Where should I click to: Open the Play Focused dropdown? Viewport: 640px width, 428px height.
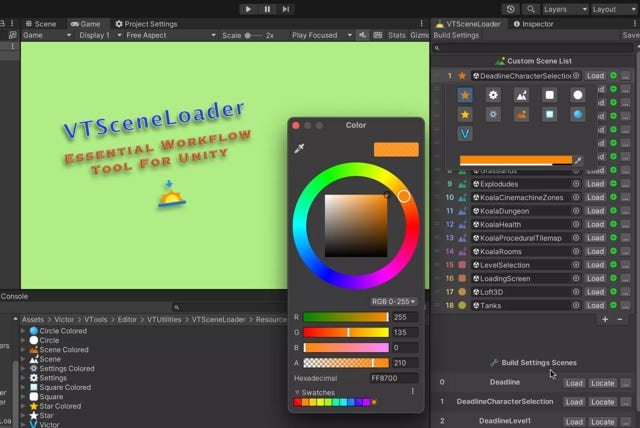(322, 35)
